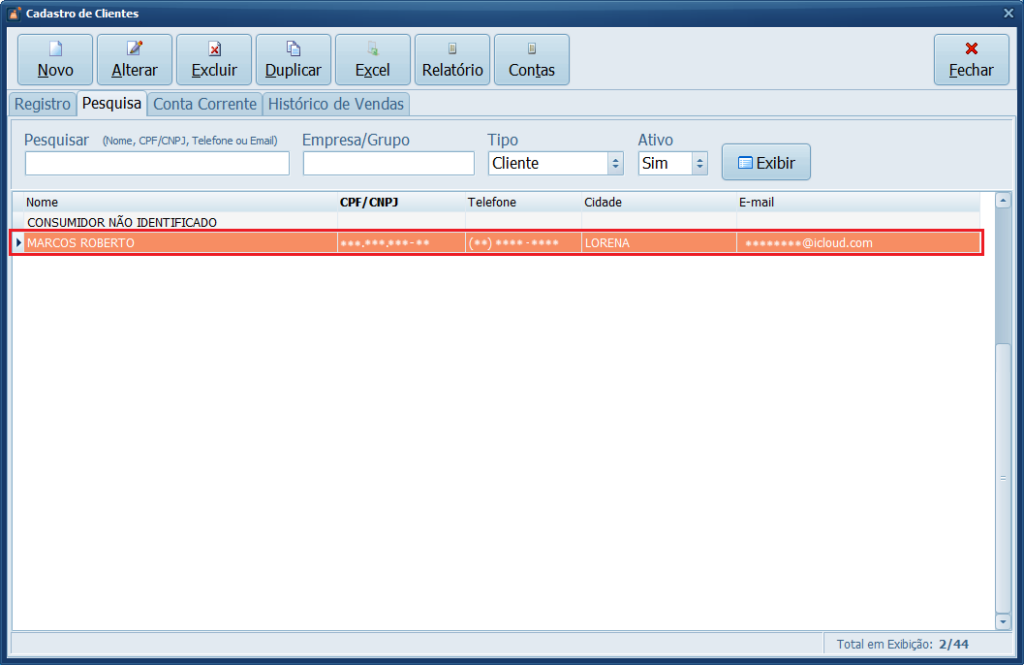Open the Contas accounts button
This screenshot has height=665, width=1024.
click(x=531, y=60)
